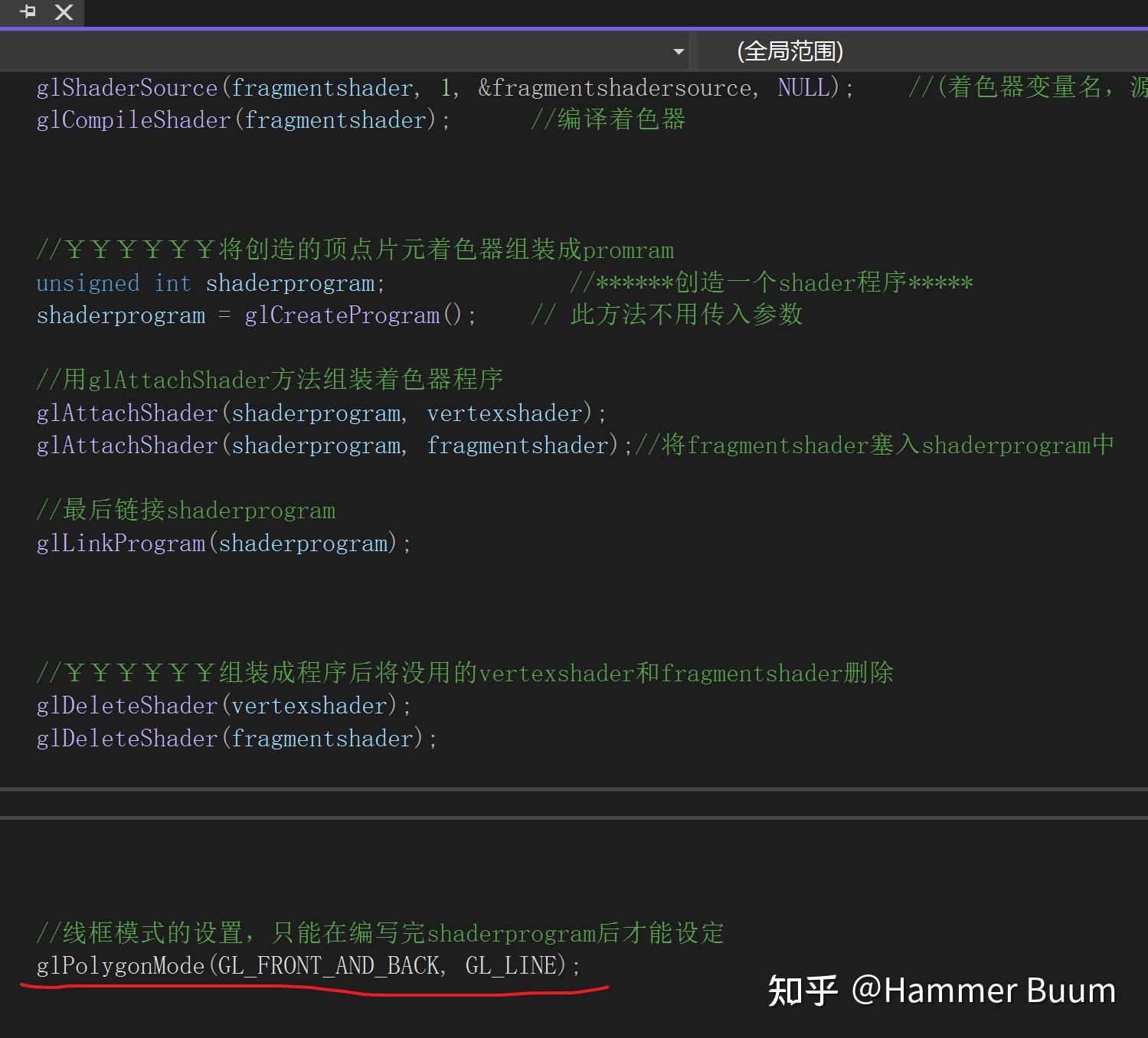Screen dimensions: 1148x1038
Task: Click the GL_FRONT_AND_BACK argument
Action: 331,965
